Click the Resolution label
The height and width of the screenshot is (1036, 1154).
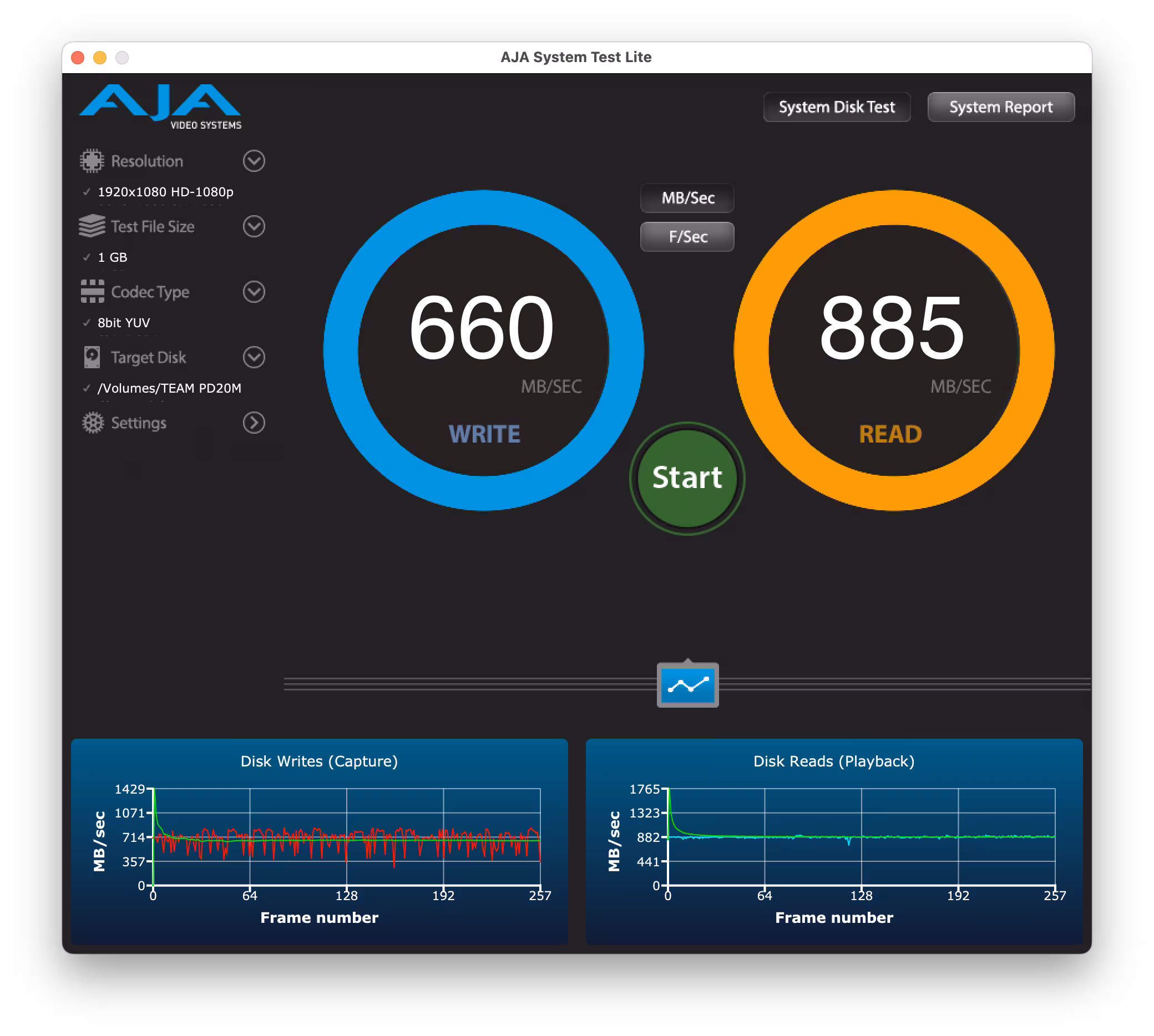click(147, 161)
